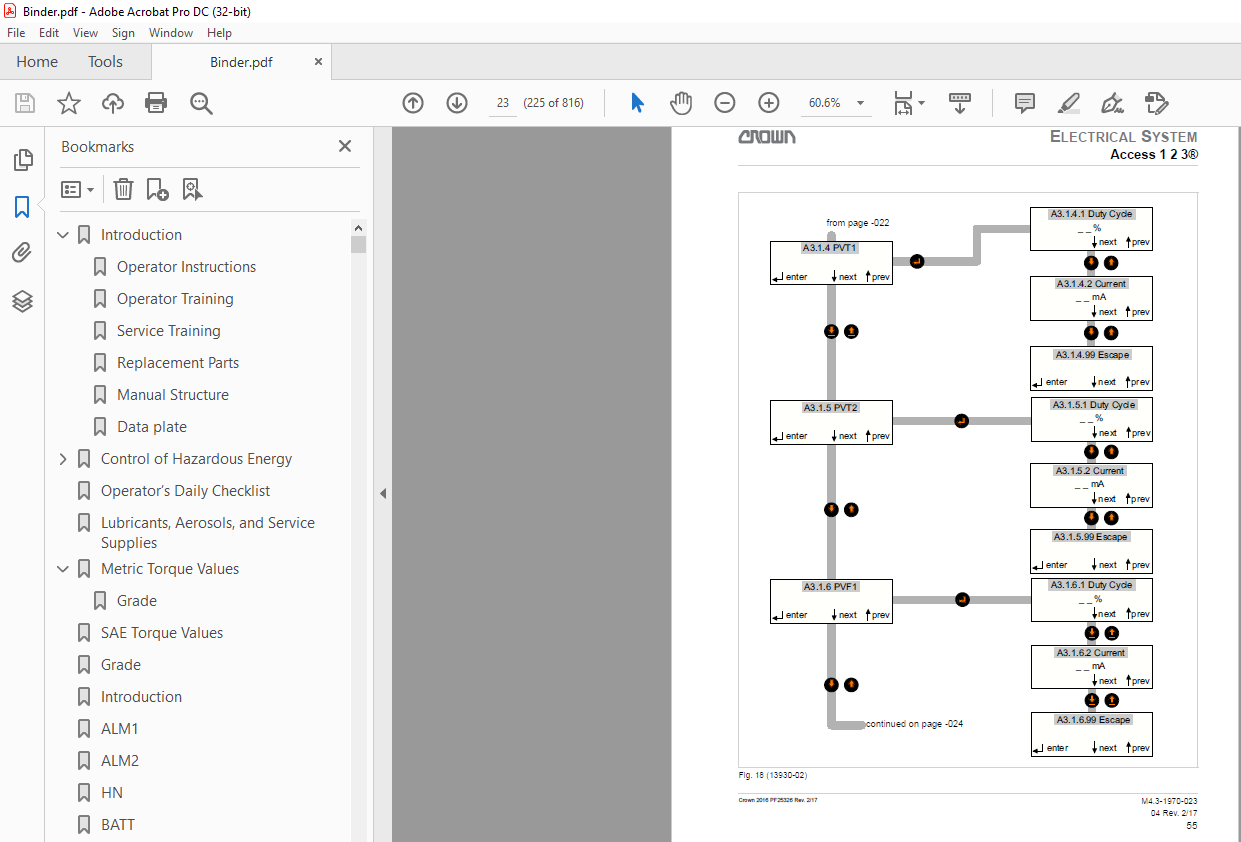
Task: Open the stamp or redact tool icon
Action: 1156,103
